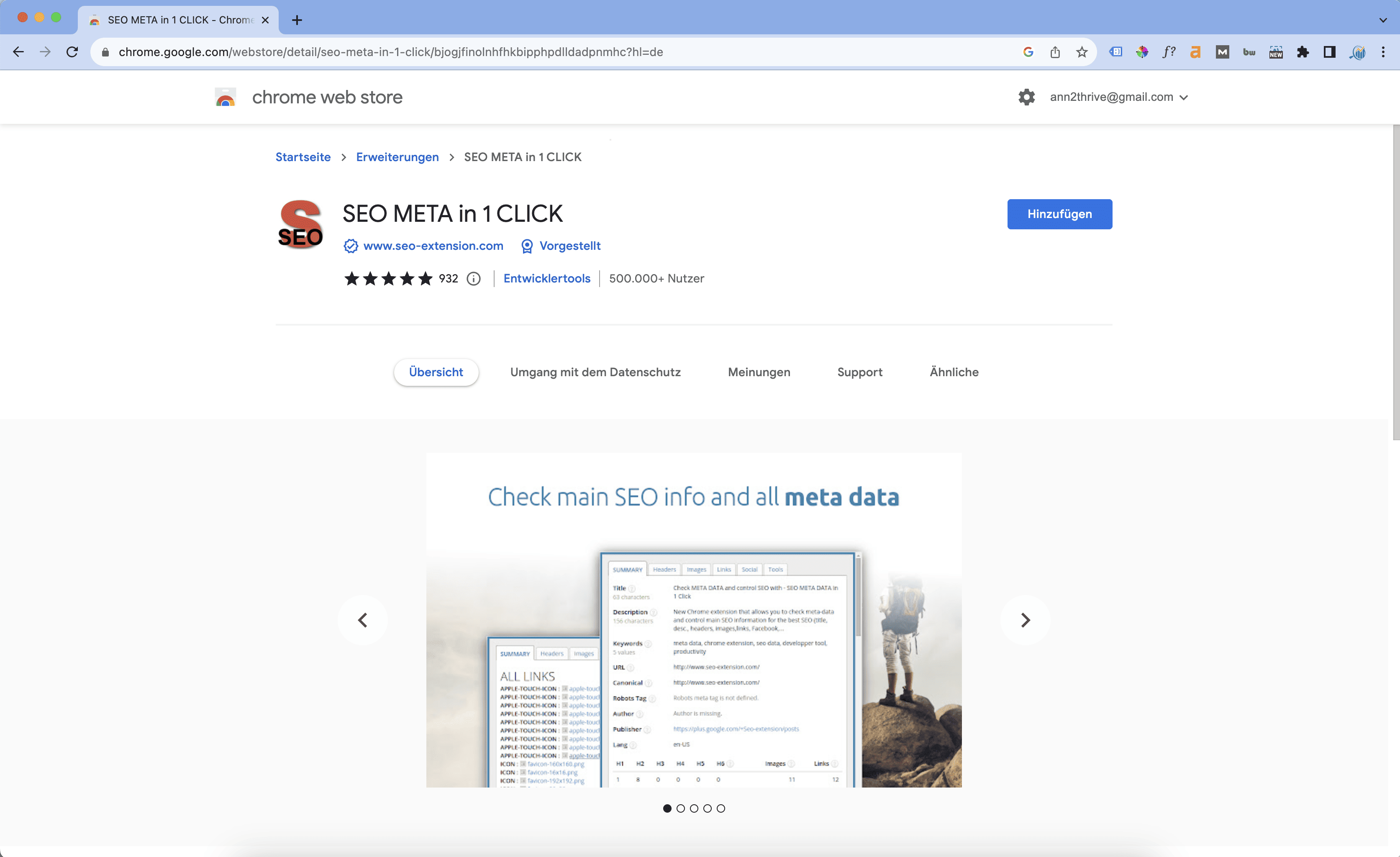This screenshot has height=857, width=1400.
Task: Open the main SEO info screenshot
Action: (x=694, y=619)
